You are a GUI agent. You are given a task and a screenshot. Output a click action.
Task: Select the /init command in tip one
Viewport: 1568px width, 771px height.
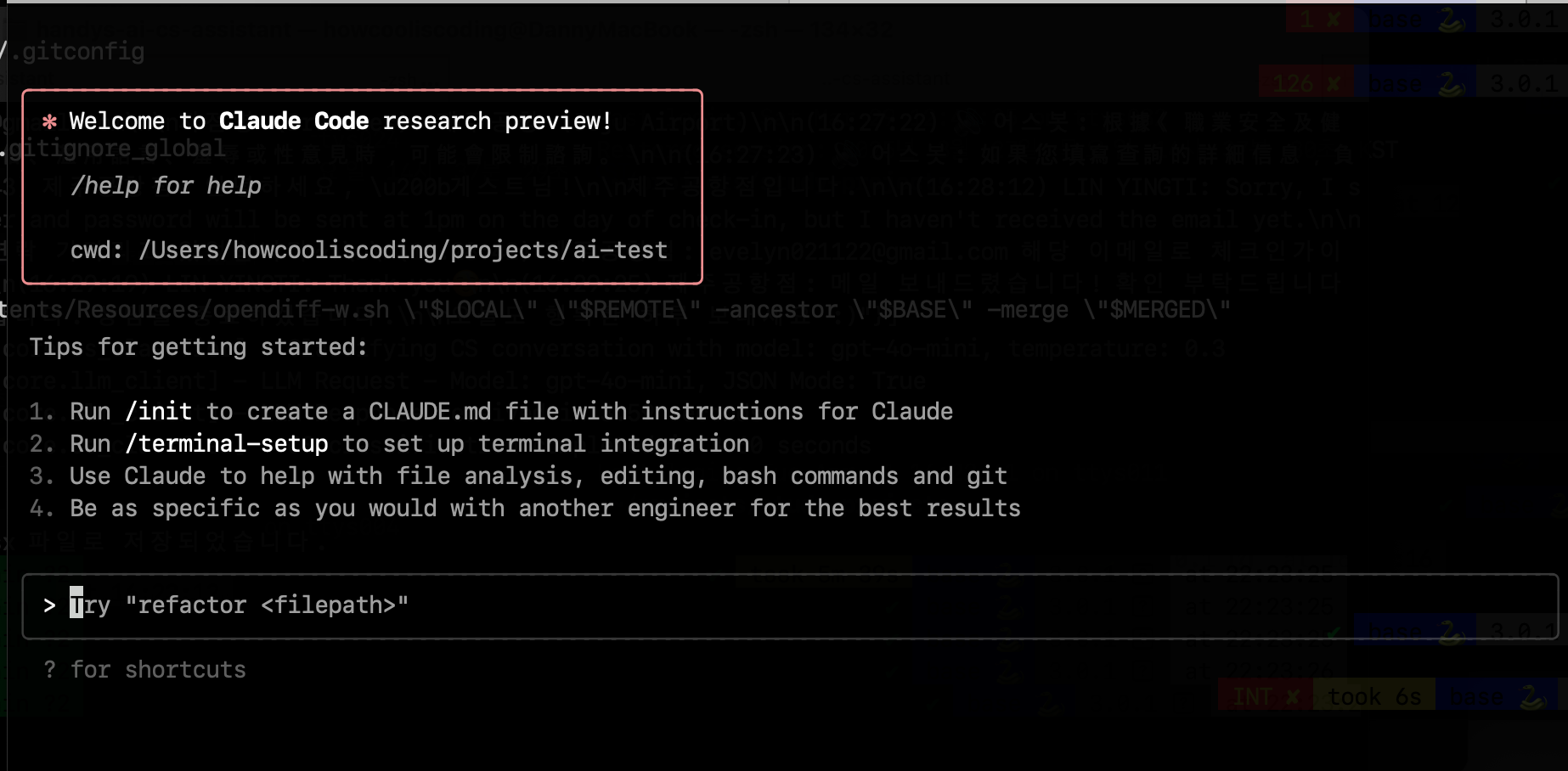click(x=158, y=412)
